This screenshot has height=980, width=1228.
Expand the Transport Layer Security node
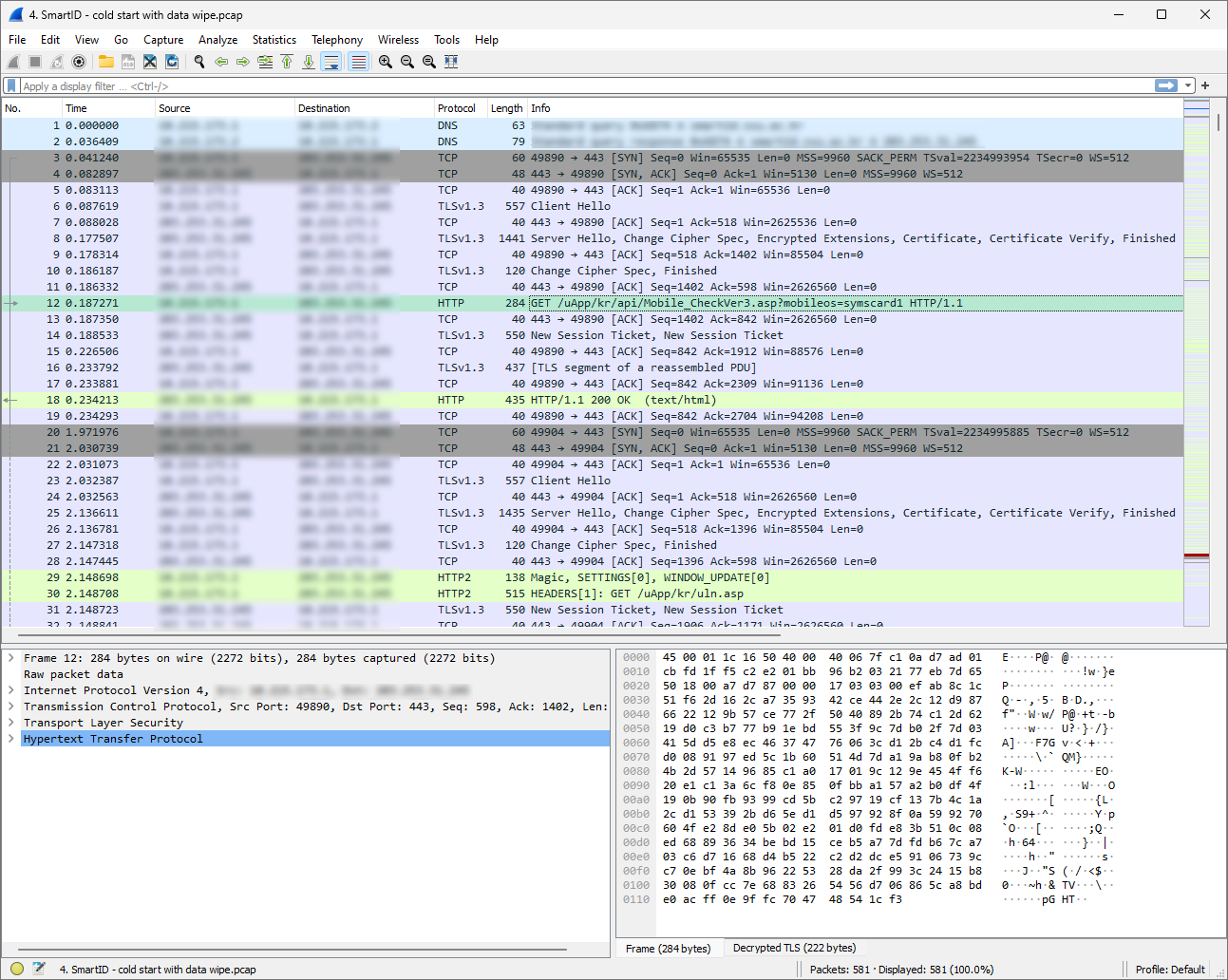point(11,723)
